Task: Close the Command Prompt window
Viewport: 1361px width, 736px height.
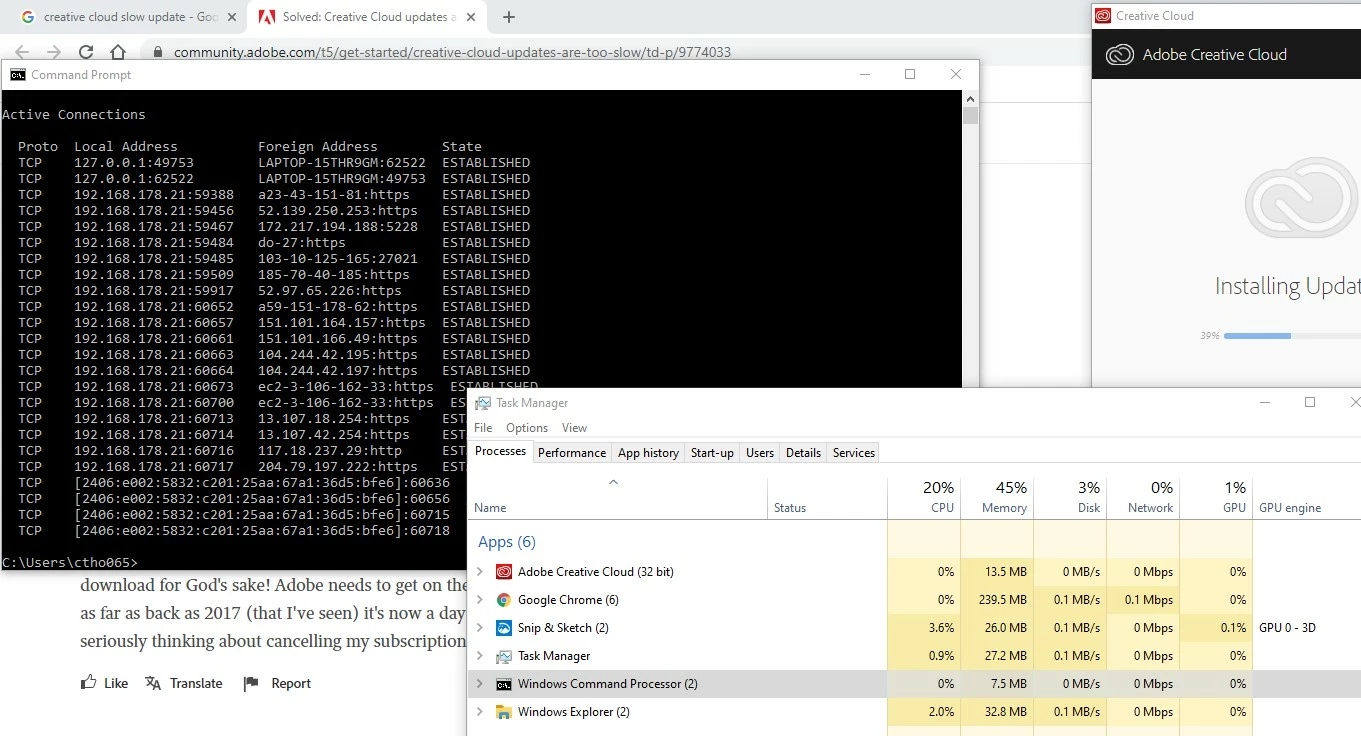Action: coord(956,74)
